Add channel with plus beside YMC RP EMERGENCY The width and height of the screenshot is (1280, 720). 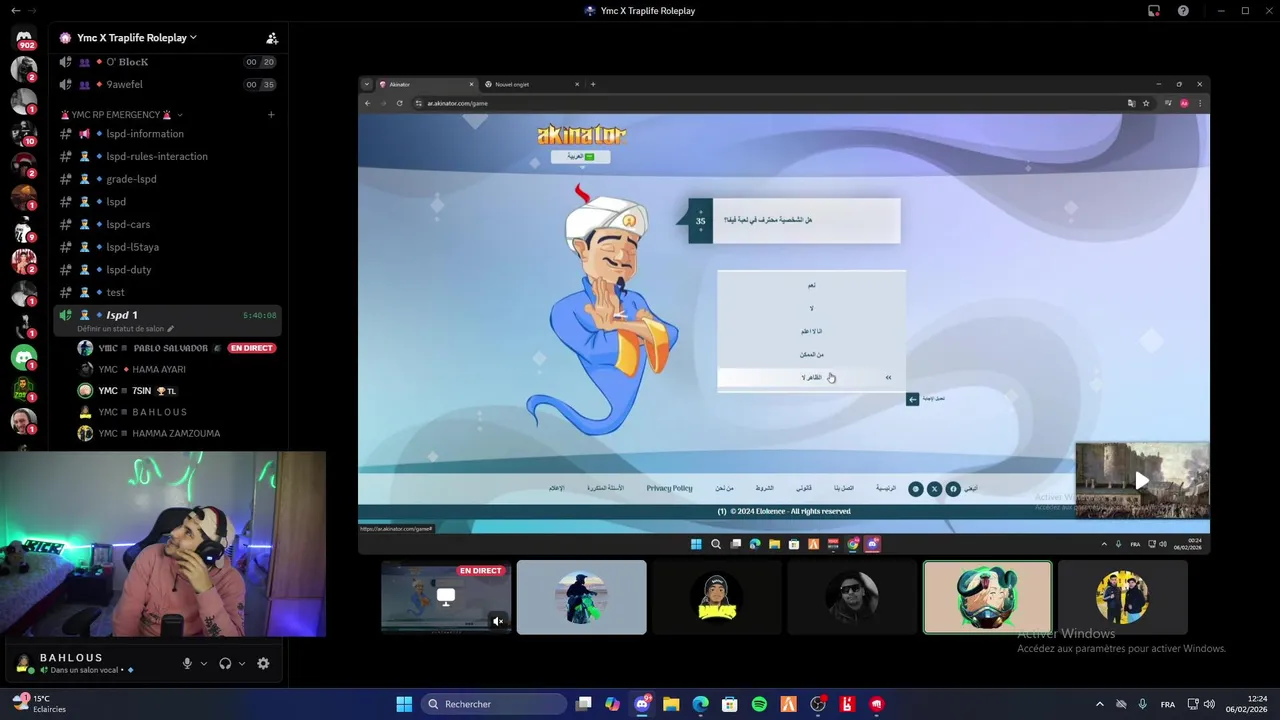pos(271,115)
